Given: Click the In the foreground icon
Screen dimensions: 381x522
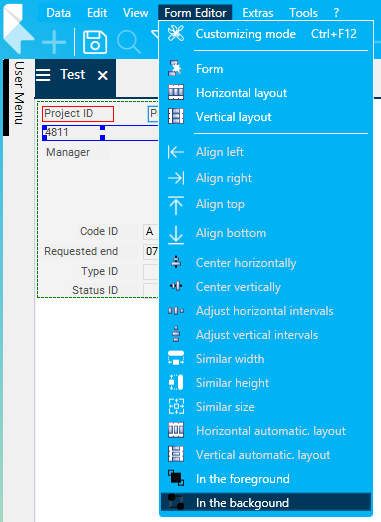Looking at the screenshot, I should [176, 478].
